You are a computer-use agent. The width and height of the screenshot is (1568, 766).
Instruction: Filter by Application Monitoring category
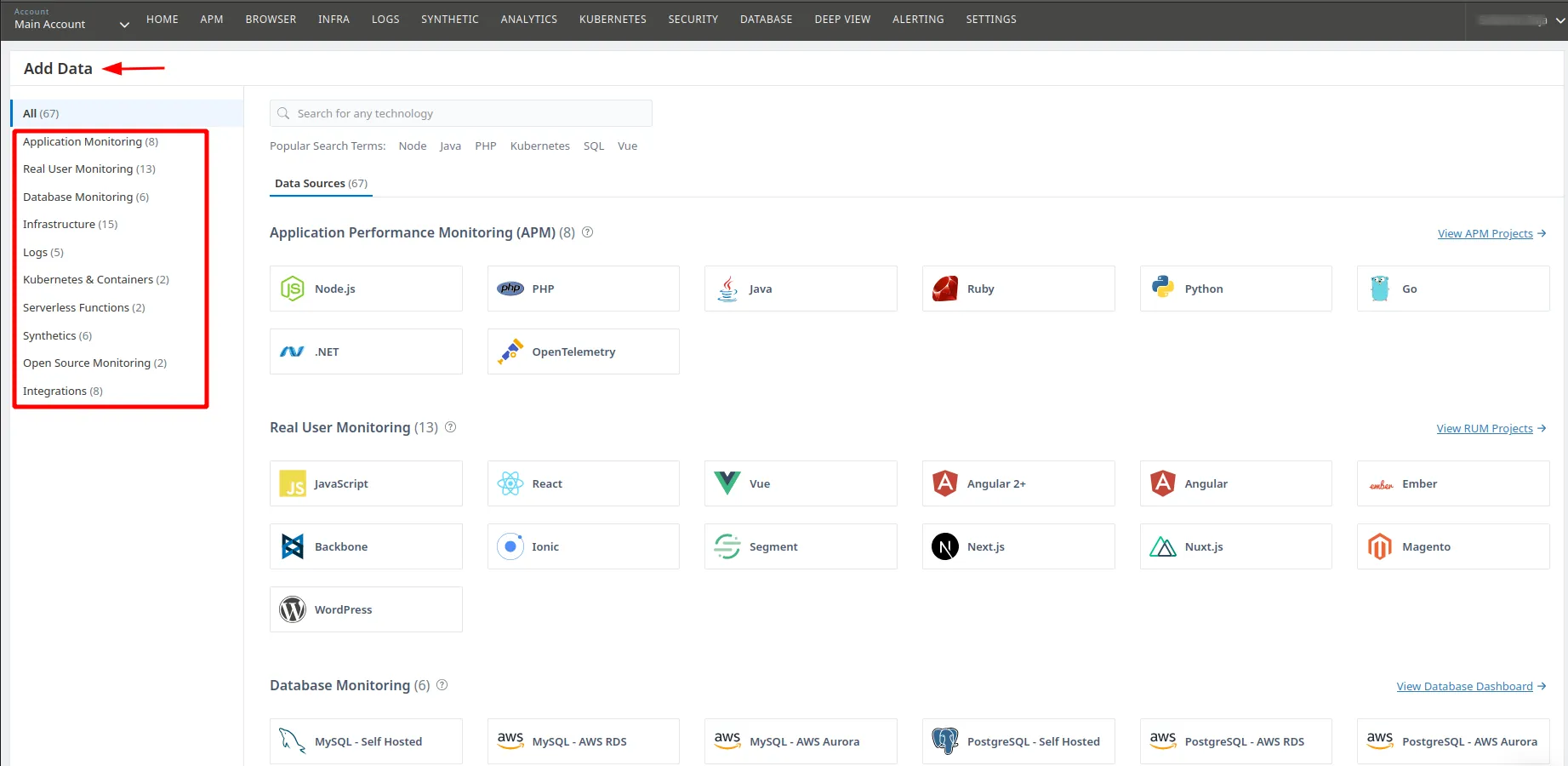90,141
